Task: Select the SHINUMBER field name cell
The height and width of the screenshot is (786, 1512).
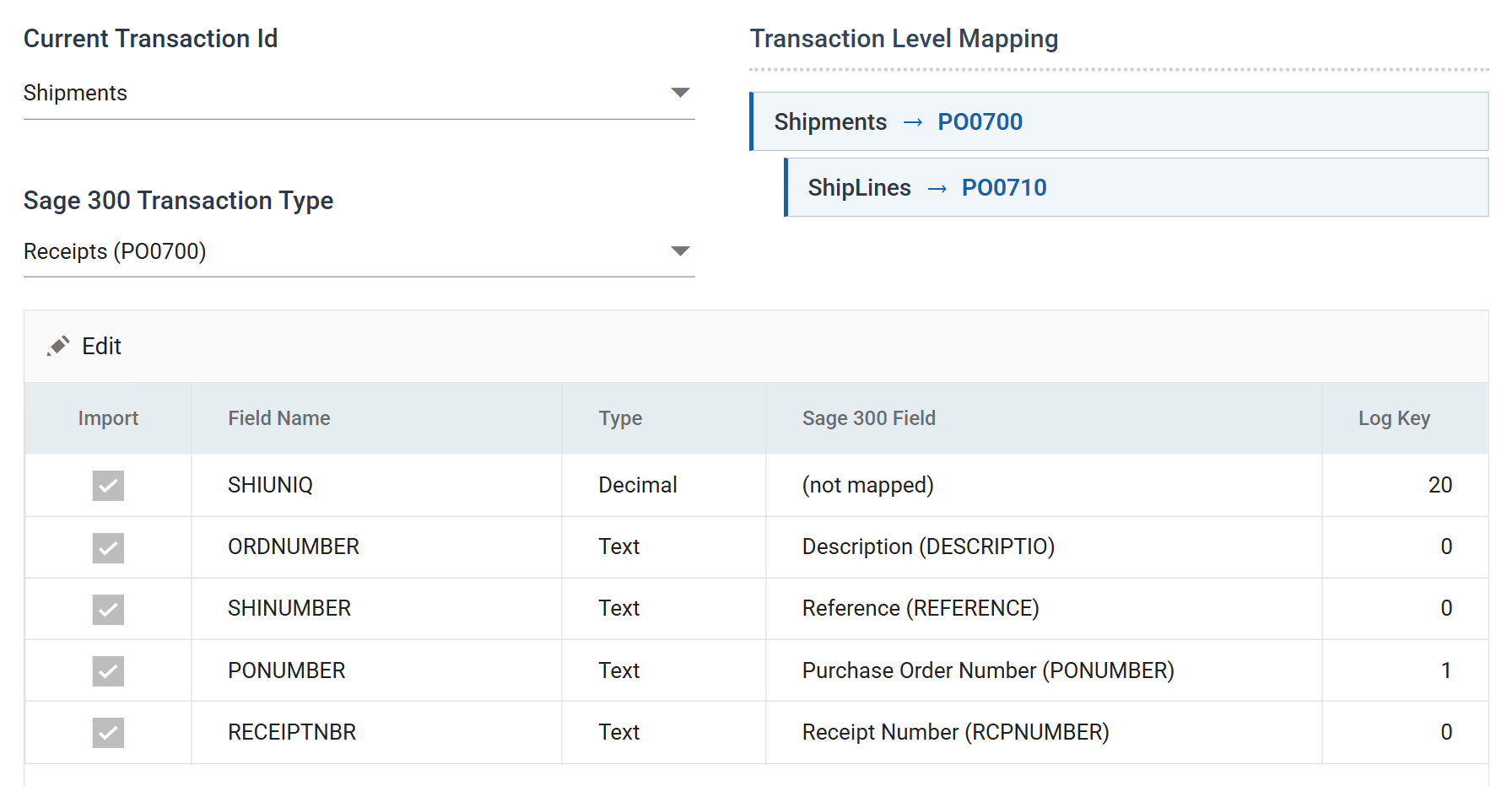Action: (376, 608)
